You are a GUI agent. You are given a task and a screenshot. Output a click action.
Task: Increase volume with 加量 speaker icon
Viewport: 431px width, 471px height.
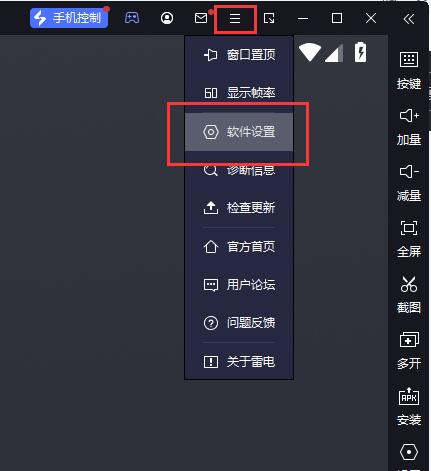coord(409,127)
